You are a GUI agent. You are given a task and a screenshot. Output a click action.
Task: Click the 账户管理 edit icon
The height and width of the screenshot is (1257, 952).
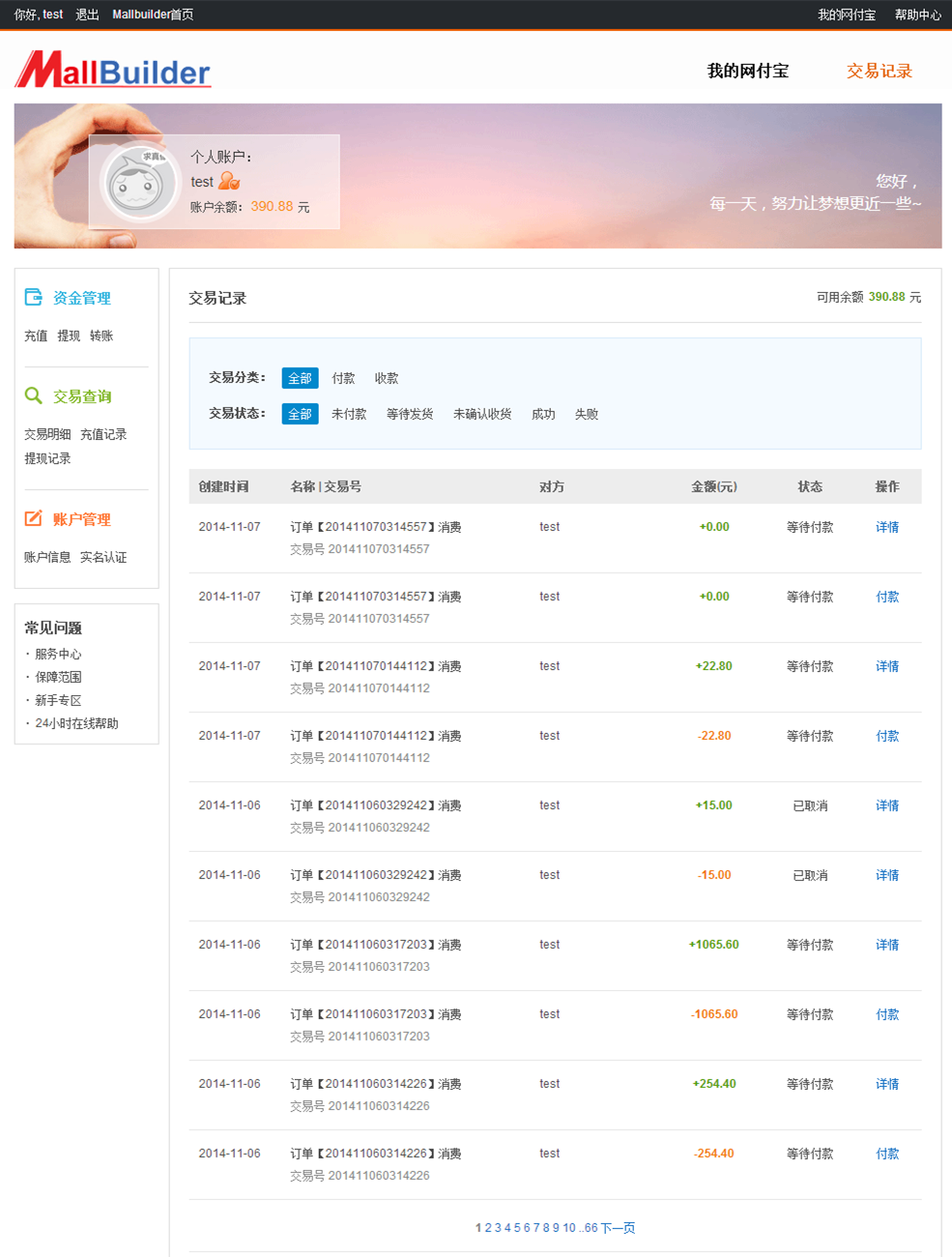[34, 518]
